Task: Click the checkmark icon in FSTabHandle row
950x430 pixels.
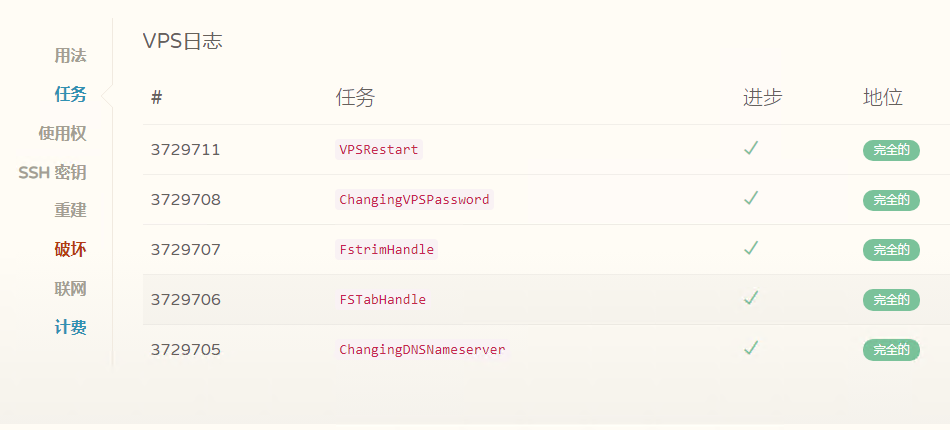Action: (x=751, y=299)
